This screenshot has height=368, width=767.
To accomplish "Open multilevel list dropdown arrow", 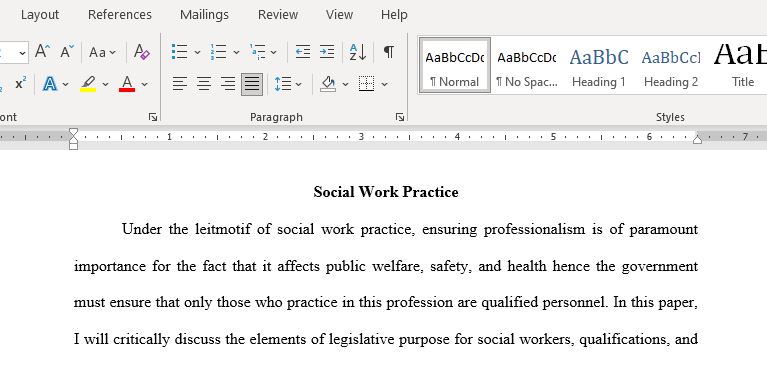I will [273, 52].
